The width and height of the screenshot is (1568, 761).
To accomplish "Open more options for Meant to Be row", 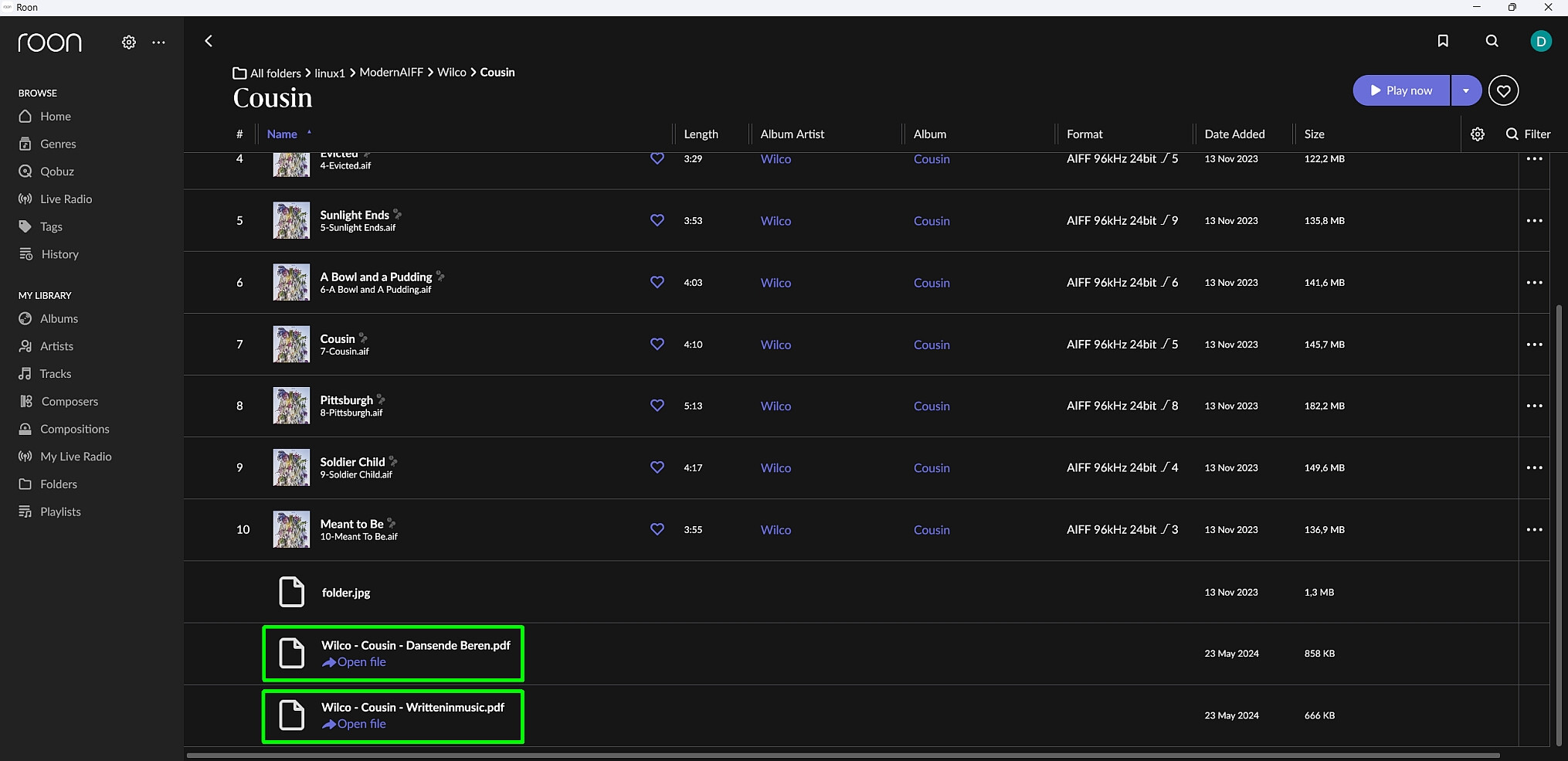I will coord(1534,529).
